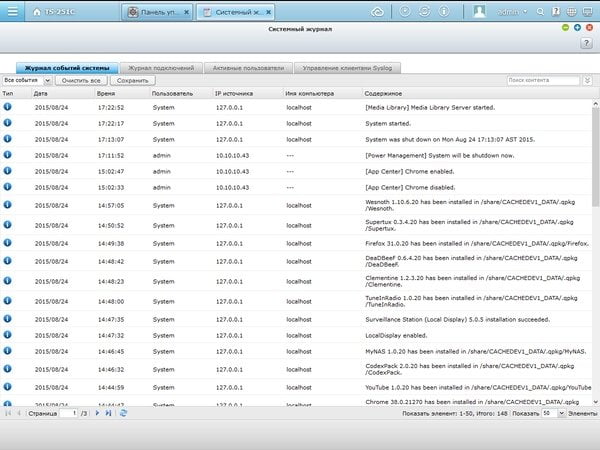Open the background tasks icon
Viewport: 600px width, 450px height.
pyautogui.click(x=405, y=11)
